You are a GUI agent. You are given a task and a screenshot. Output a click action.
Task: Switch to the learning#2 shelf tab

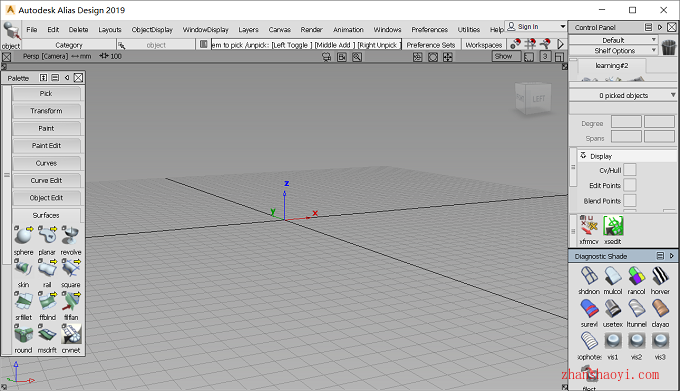(x=611, y=65)
